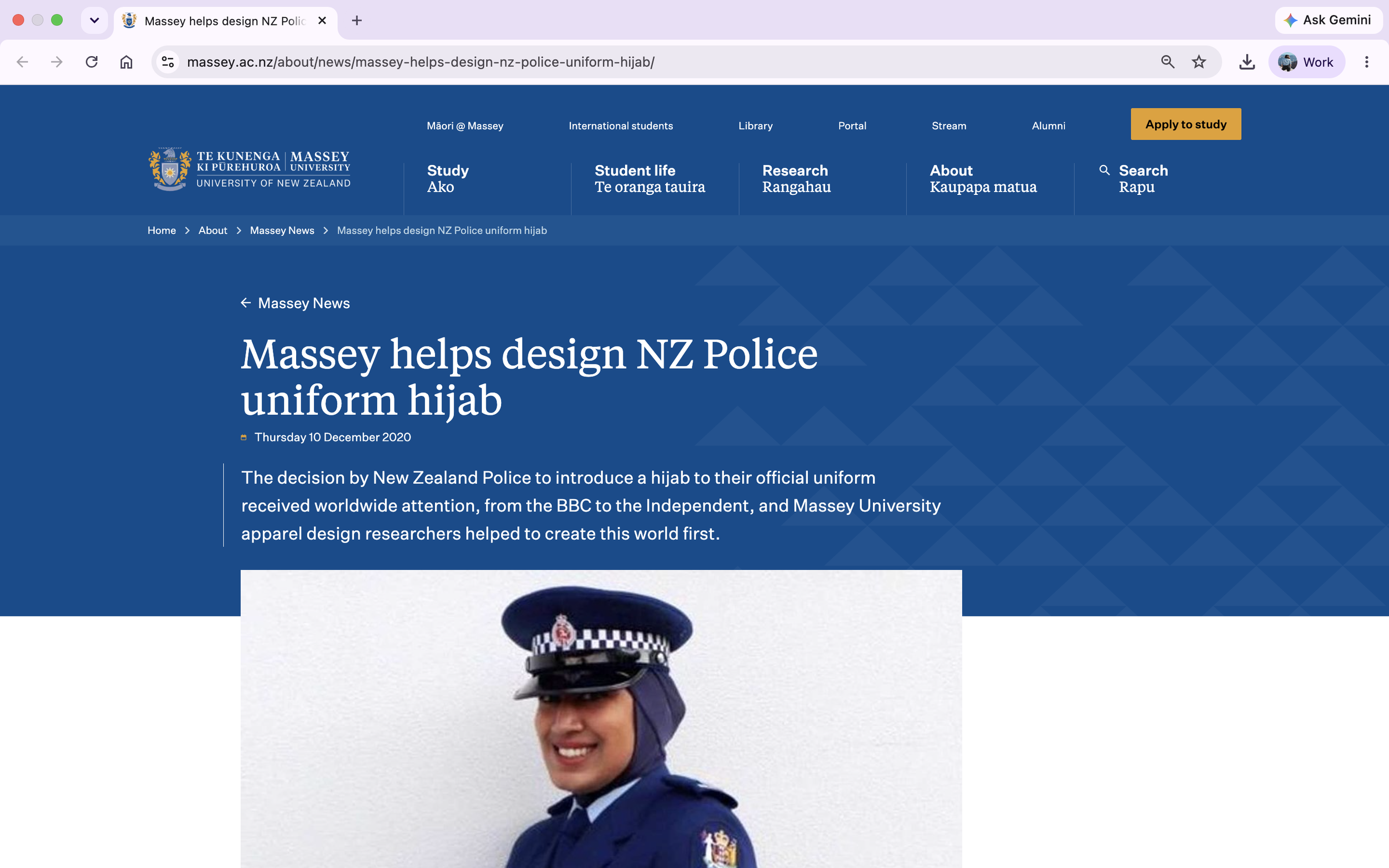Expand the tab search dropdown arrow
The height and width of the screenshot is (868, 1389).
[95, 21]
